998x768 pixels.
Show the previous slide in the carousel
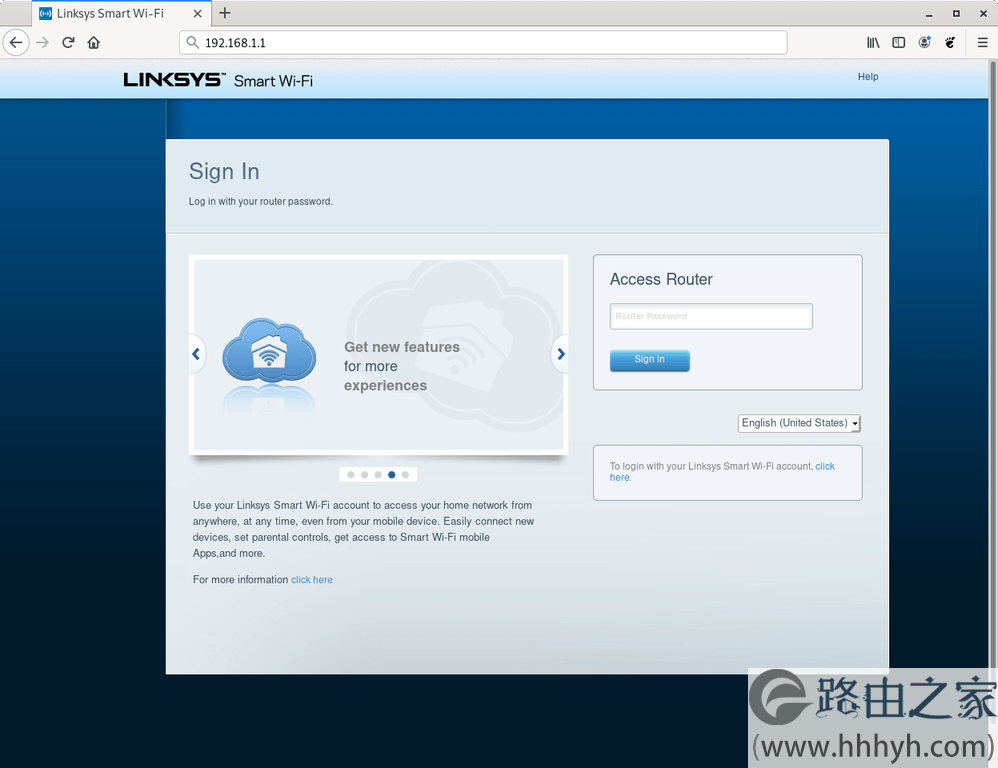196,354
